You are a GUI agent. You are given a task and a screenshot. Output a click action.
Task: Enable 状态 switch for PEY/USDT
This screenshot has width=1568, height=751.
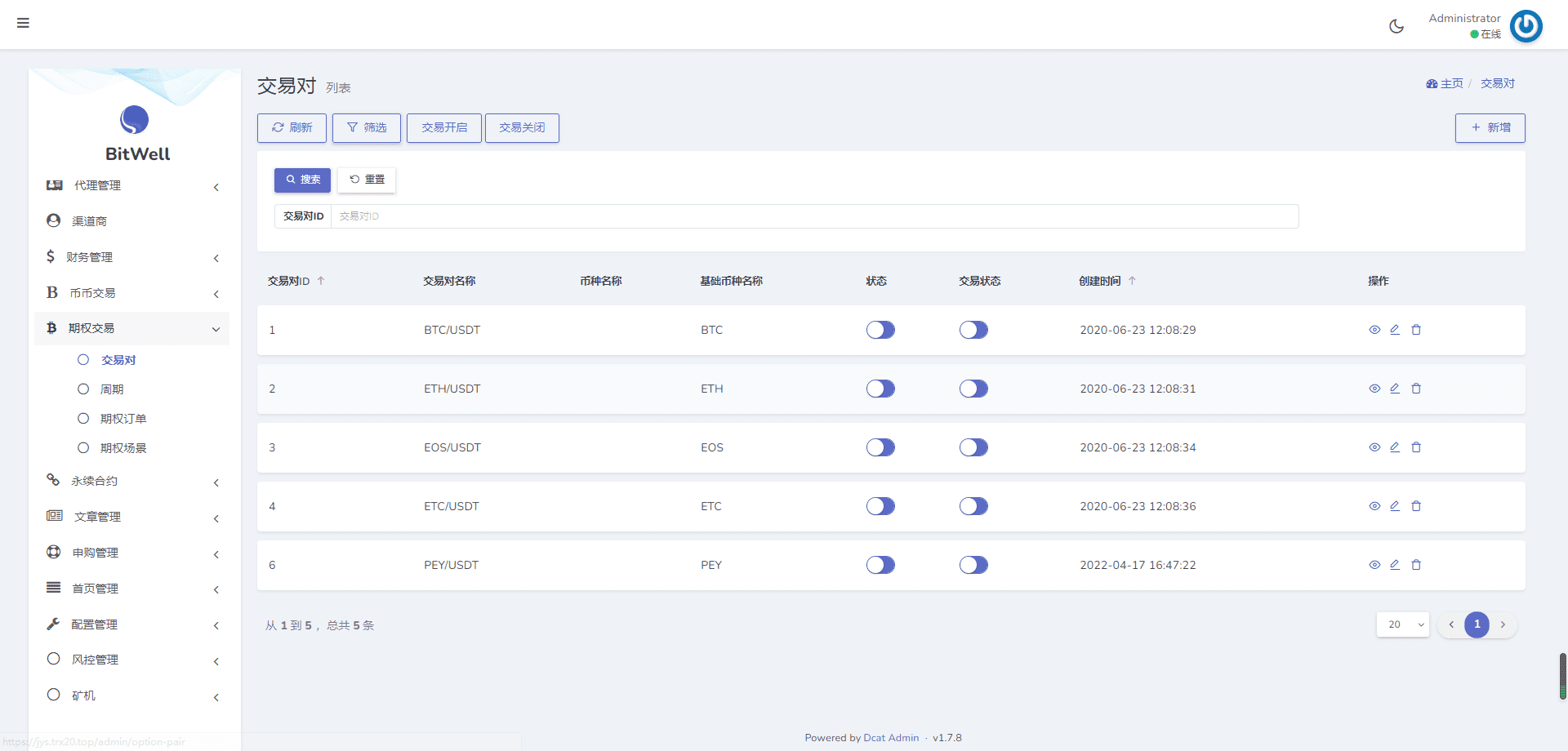click(880, 565)
